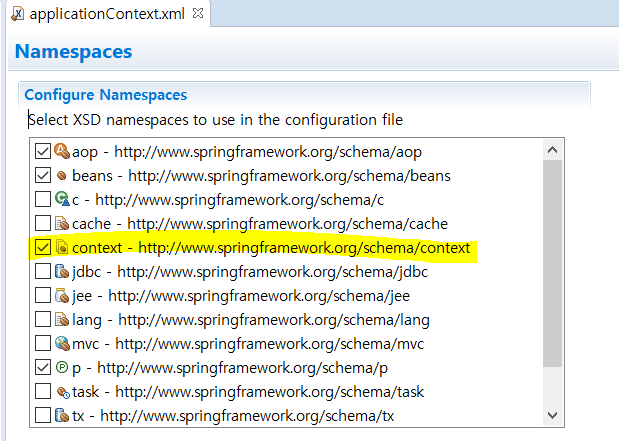
Task: Tick the jee namespace checkbox
Action: [43, 296]
